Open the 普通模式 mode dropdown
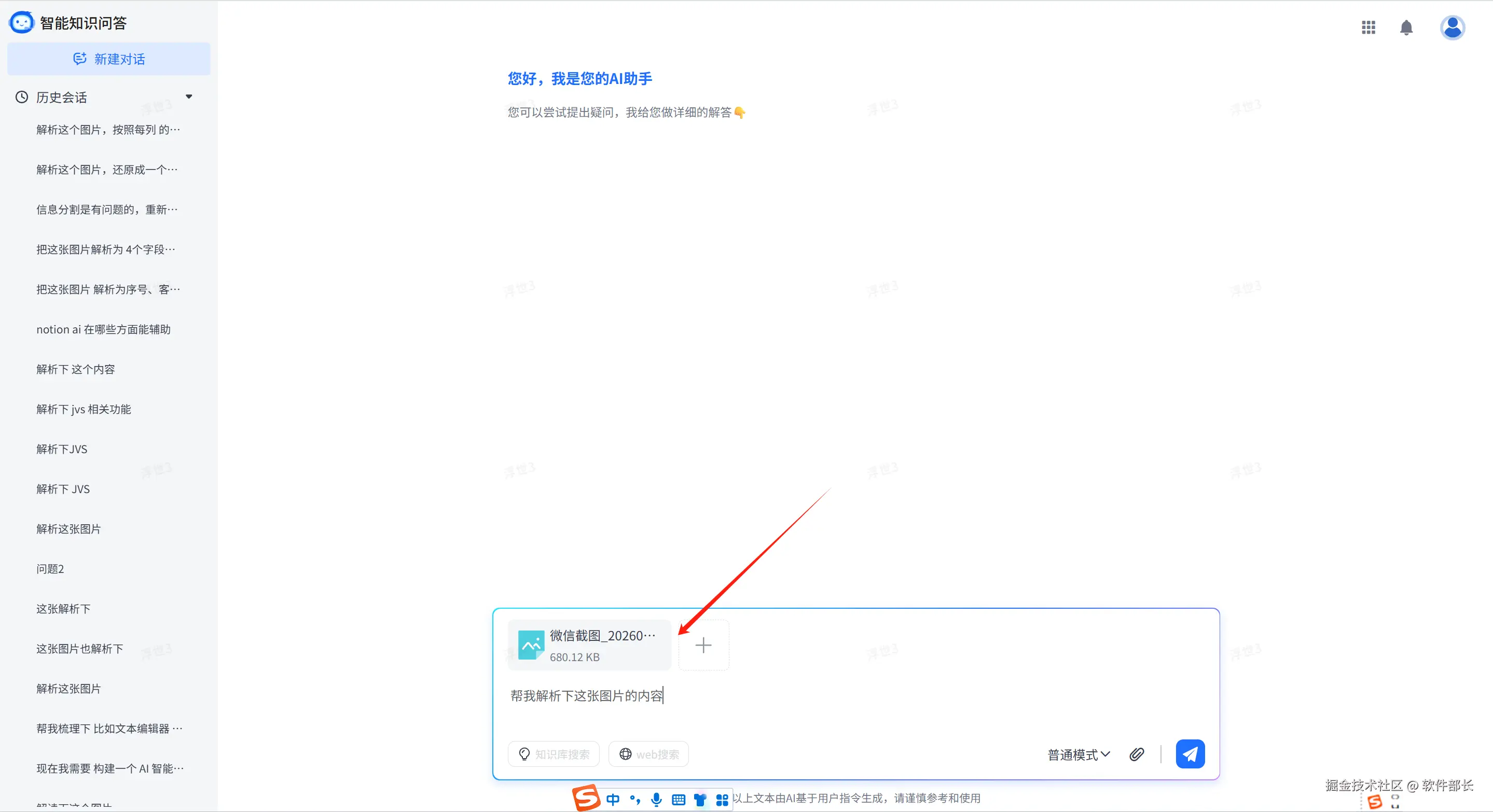 pos(1078,754)
